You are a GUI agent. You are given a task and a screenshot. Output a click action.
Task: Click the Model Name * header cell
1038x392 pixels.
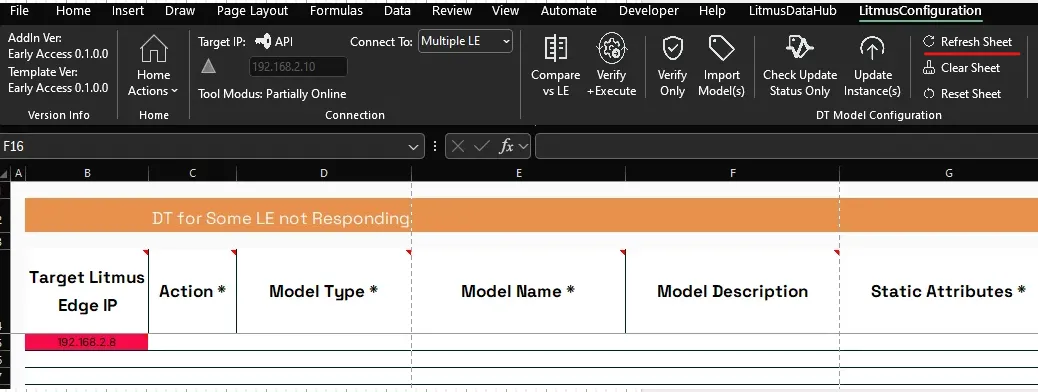coord(518,291)
